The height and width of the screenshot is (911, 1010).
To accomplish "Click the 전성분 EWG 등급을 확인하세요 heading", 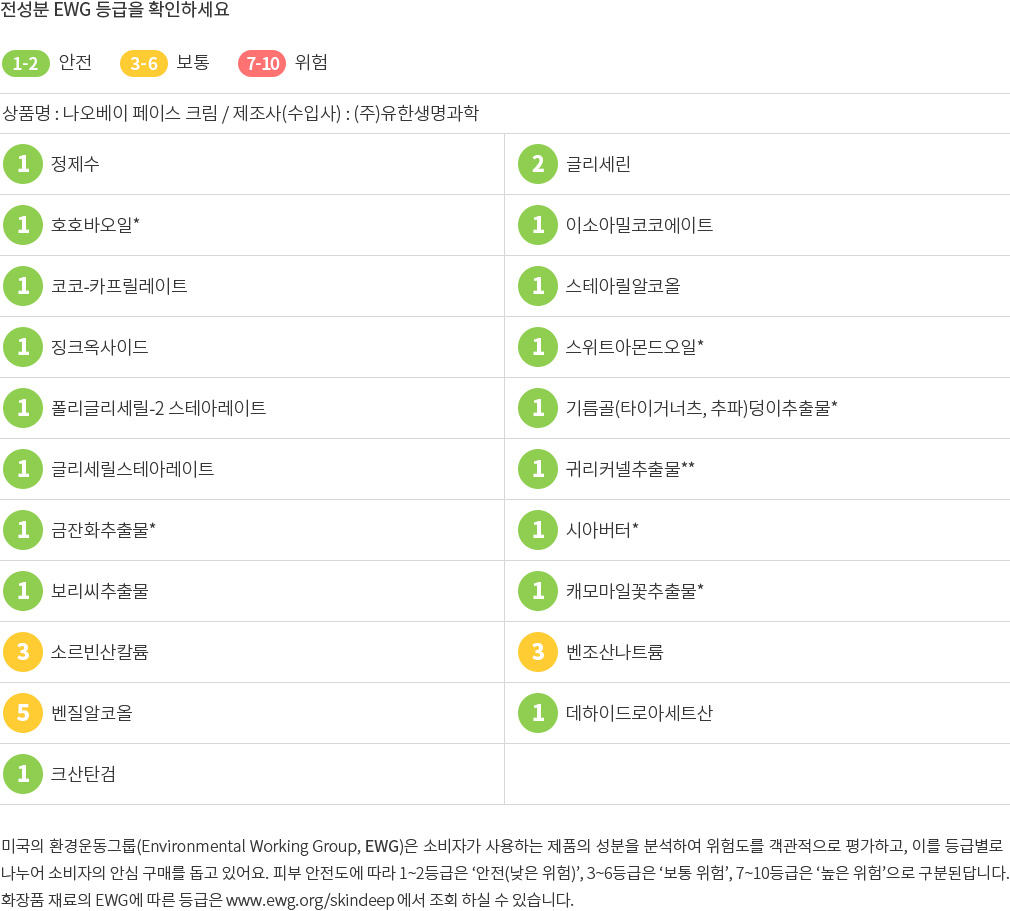I will pos(115,10).
